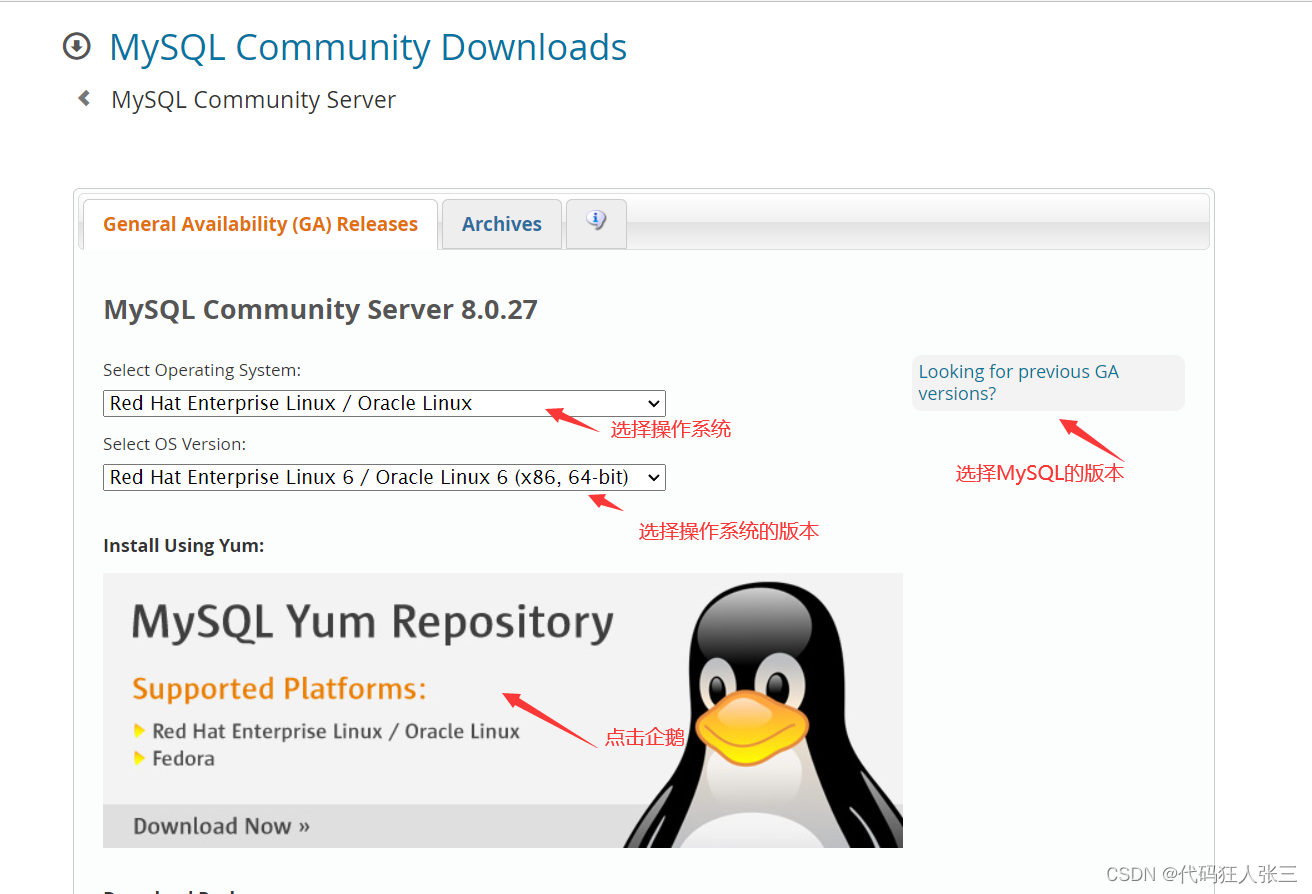
Task: Click Download Now on Yum banner
Action: coord(221,826)
